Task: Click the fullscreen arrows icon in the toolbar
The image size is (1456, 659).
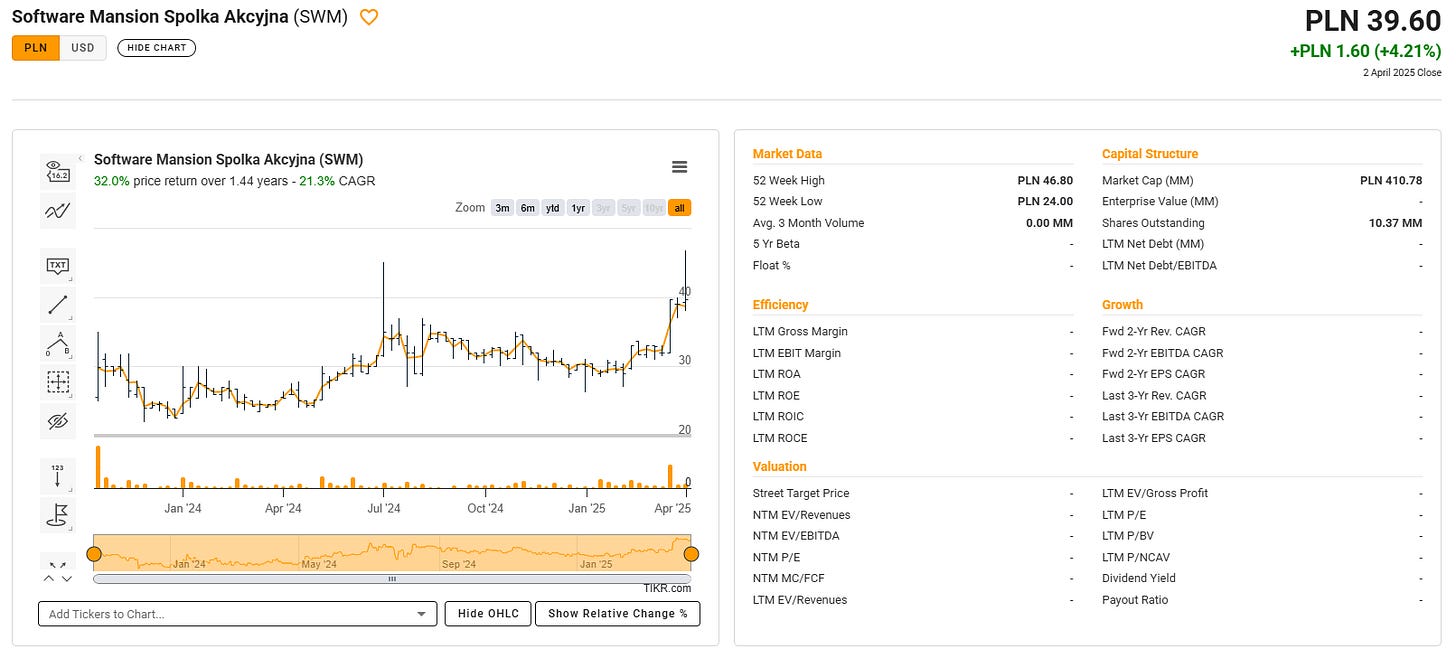Action: tap(58, 566)
